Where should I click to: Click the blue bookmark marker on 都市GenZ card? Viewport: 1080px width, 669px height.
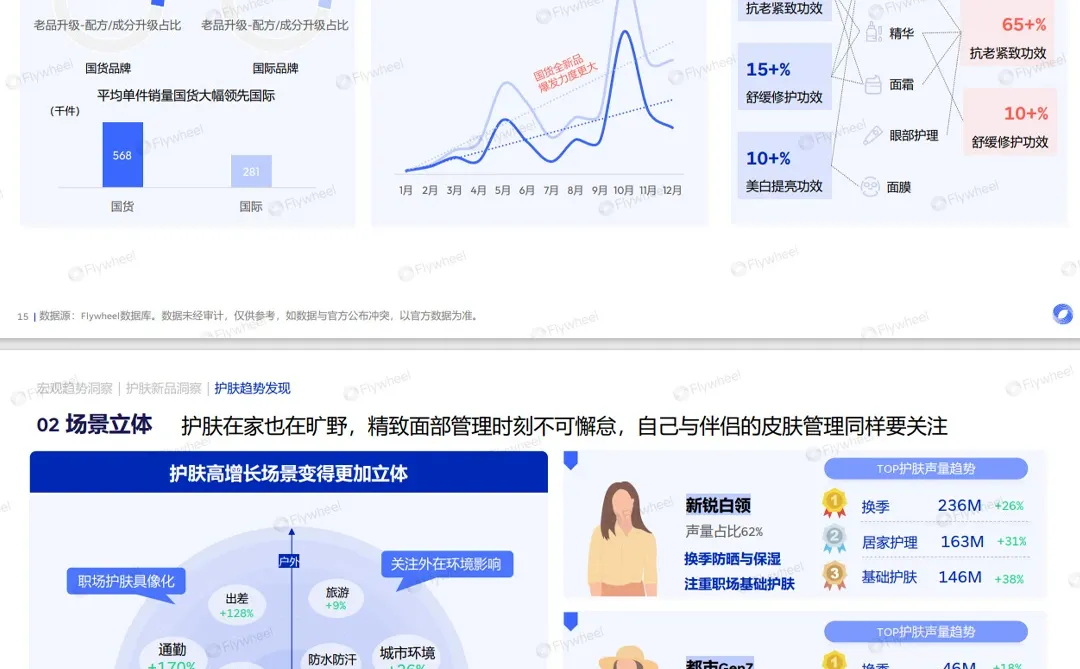pyautogui.click(x=570, y=621)
